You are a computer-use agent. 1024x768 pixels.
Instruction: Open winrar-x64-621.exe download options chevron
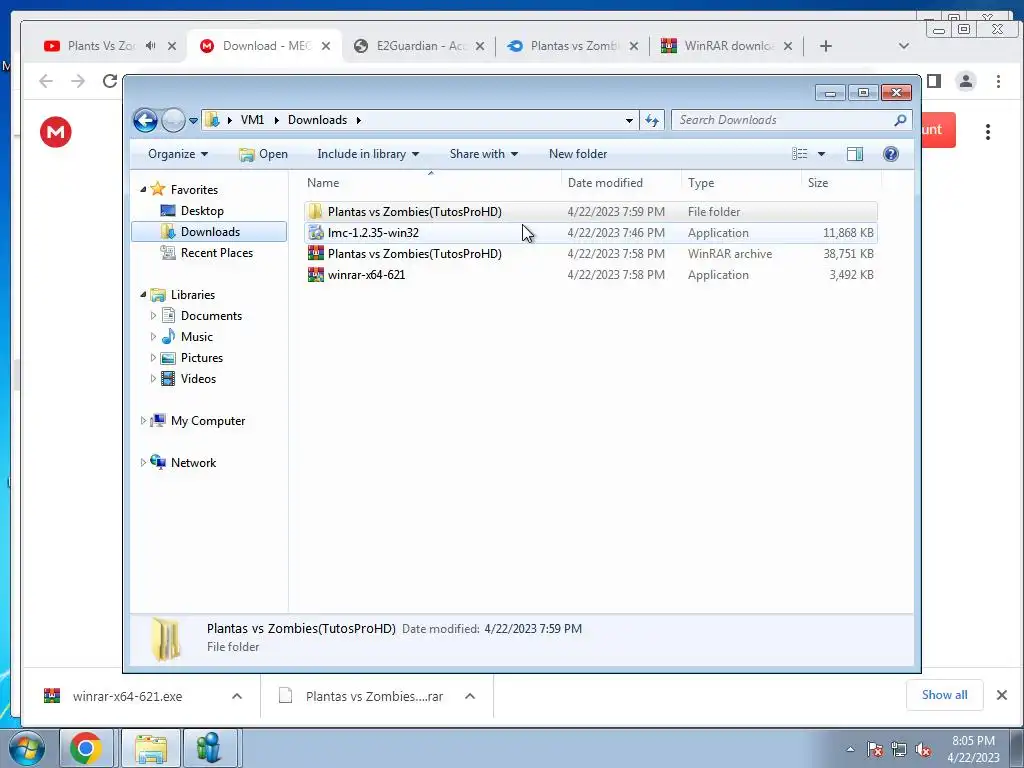[x=237, y=696]
